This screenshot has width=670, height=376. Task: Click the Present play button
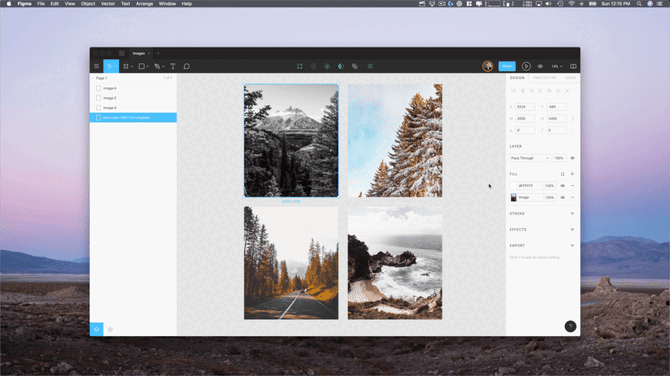[526, 66]
